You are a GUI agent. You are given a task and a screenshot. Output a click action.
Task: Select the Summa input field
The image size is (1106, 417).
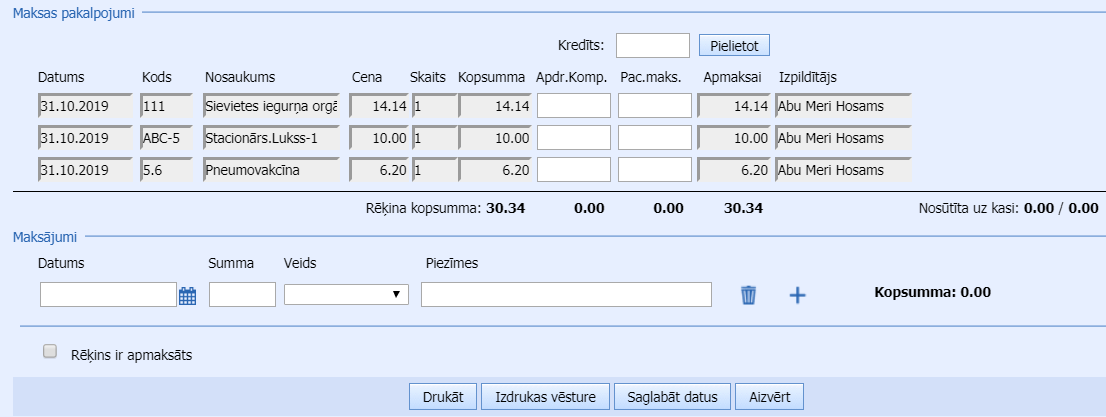(x=242, y=294)
